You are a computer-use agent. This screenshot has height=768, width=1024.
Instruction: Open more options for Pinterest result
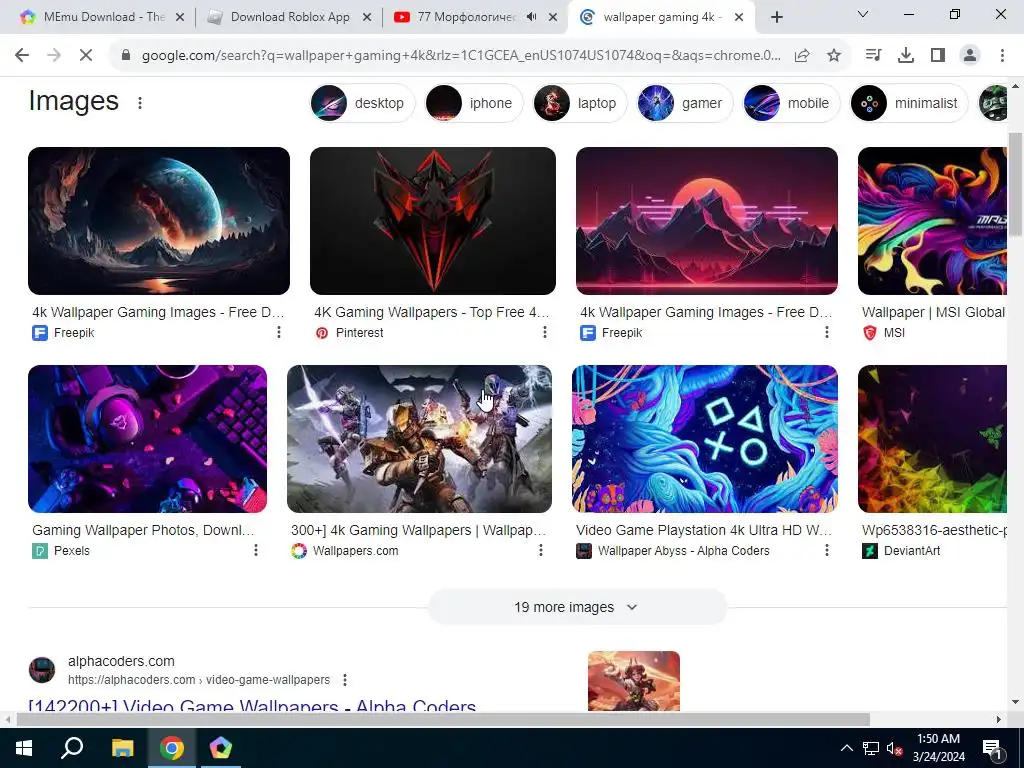[545, 332]
